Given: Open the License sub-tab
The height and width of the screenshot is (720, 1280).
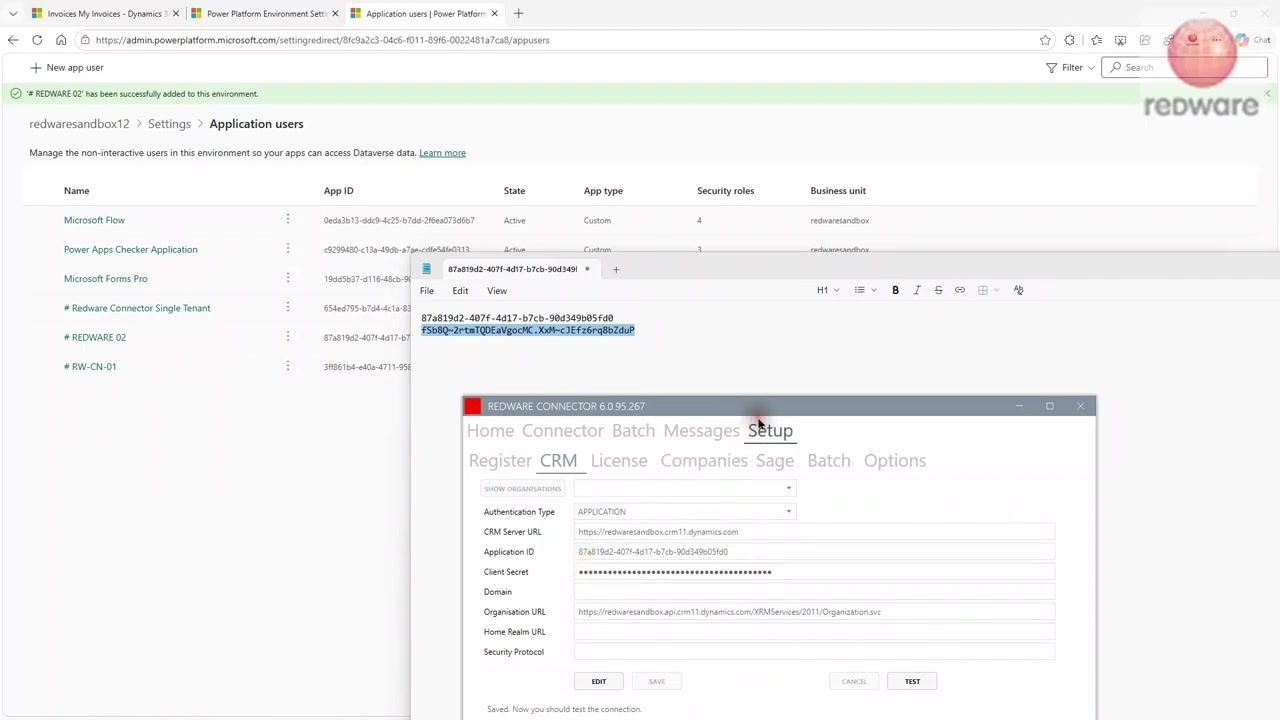Looking at the screenshot, I should pos(619,460).
